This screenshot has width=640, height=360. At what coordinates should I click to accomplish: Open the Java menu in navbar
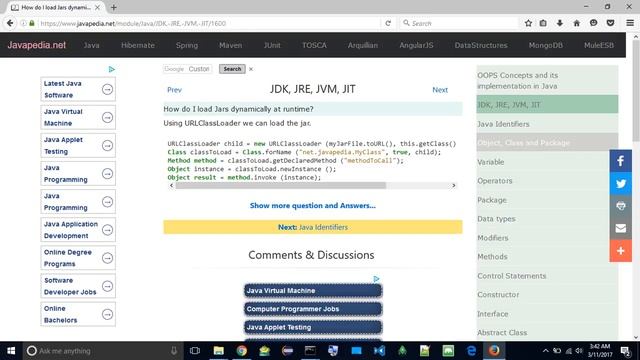[x=91, y=45]
